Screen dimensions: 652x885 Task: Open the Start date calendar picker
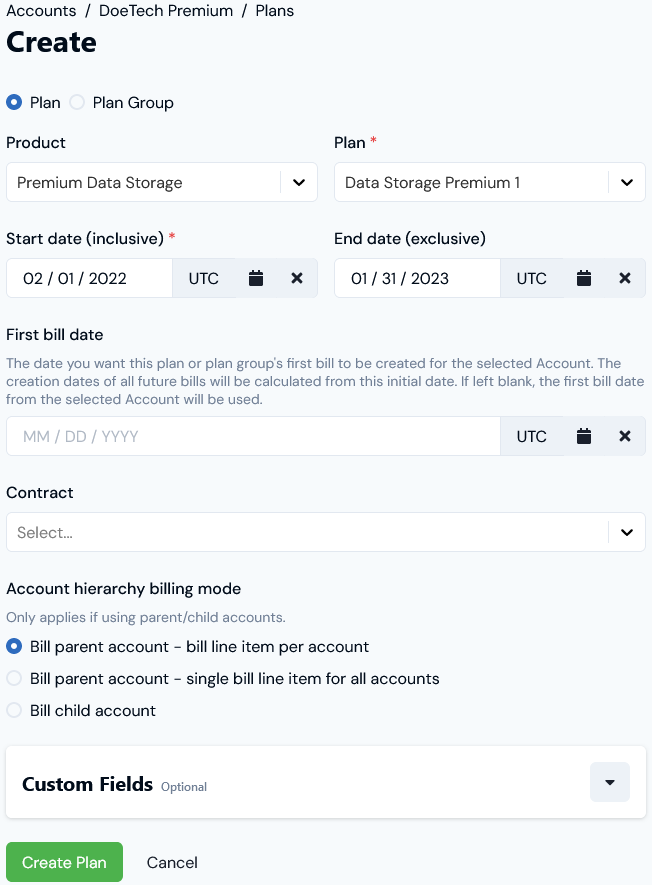pyautogui.click(x=256, y=278)
